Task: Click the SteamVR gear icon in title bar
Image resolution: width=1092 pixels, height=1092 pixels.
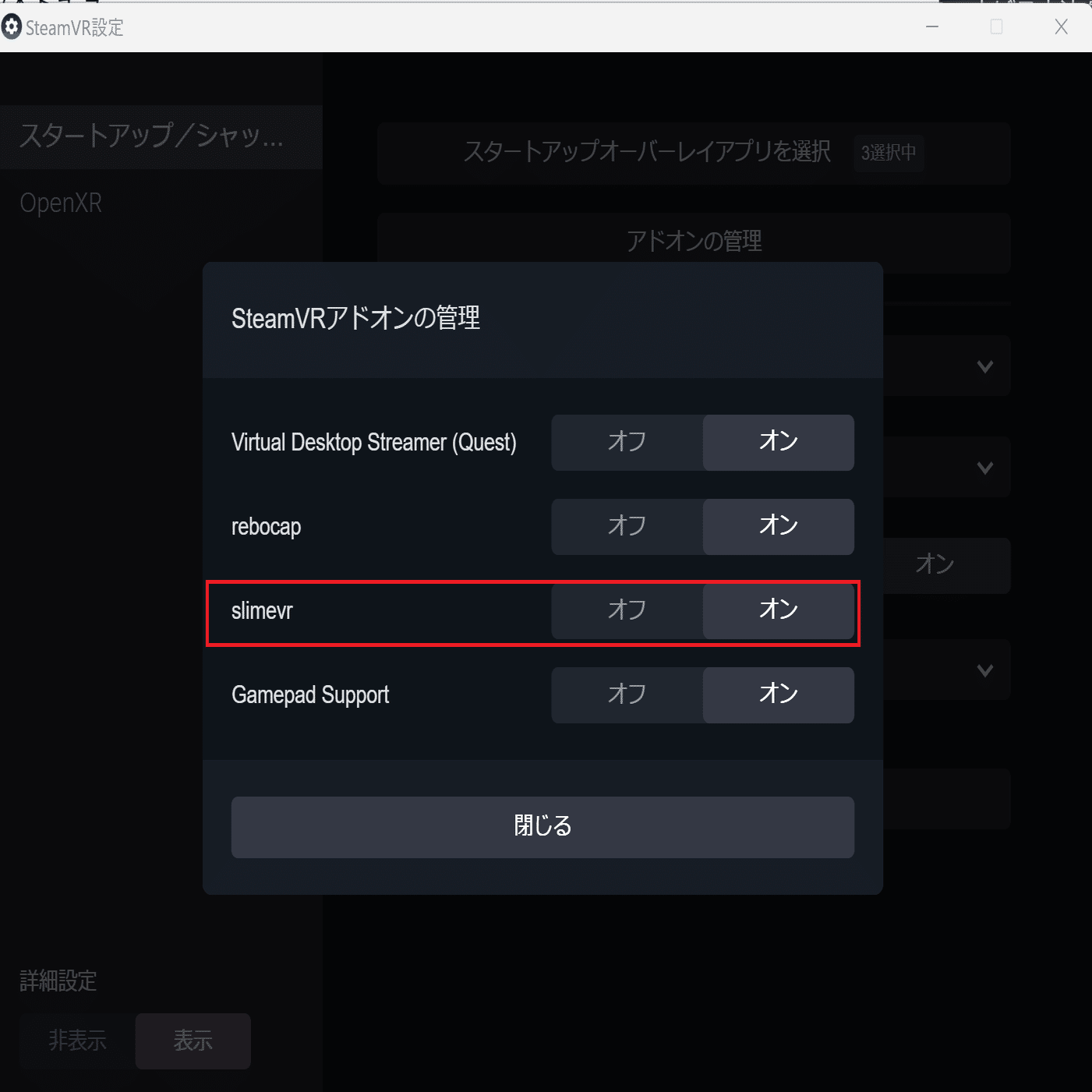Action: 12,27
